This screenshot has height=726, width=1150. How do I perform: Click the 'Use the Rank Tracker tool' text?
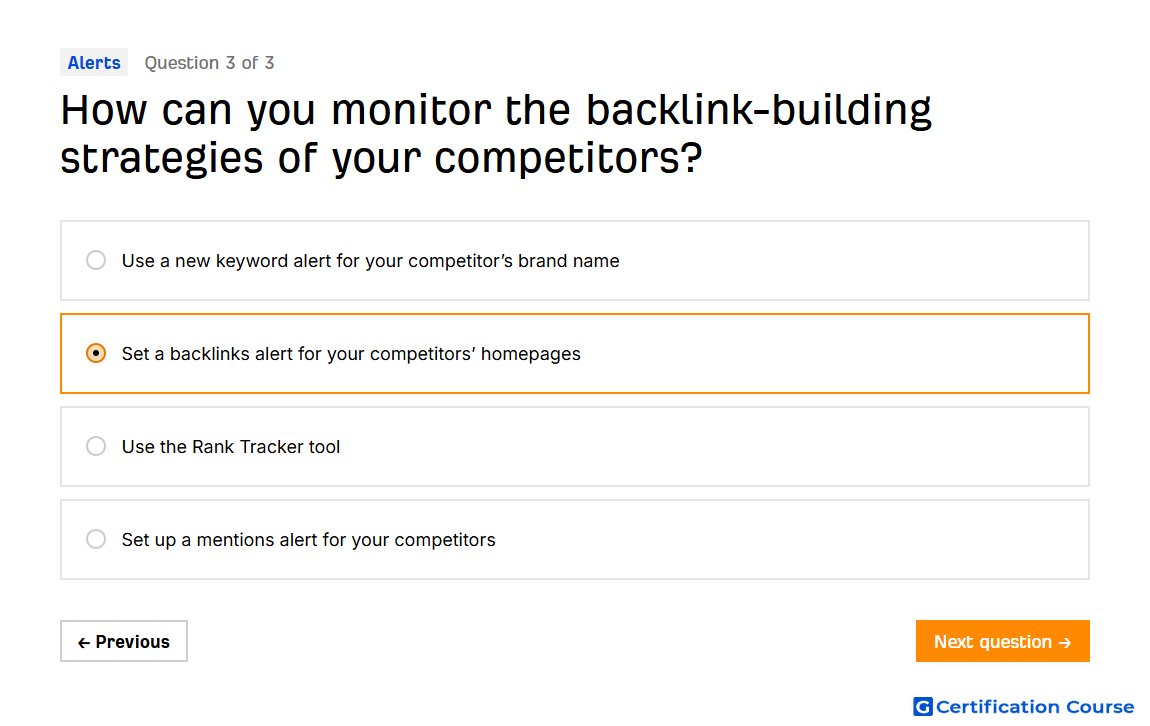pos(230,447)
